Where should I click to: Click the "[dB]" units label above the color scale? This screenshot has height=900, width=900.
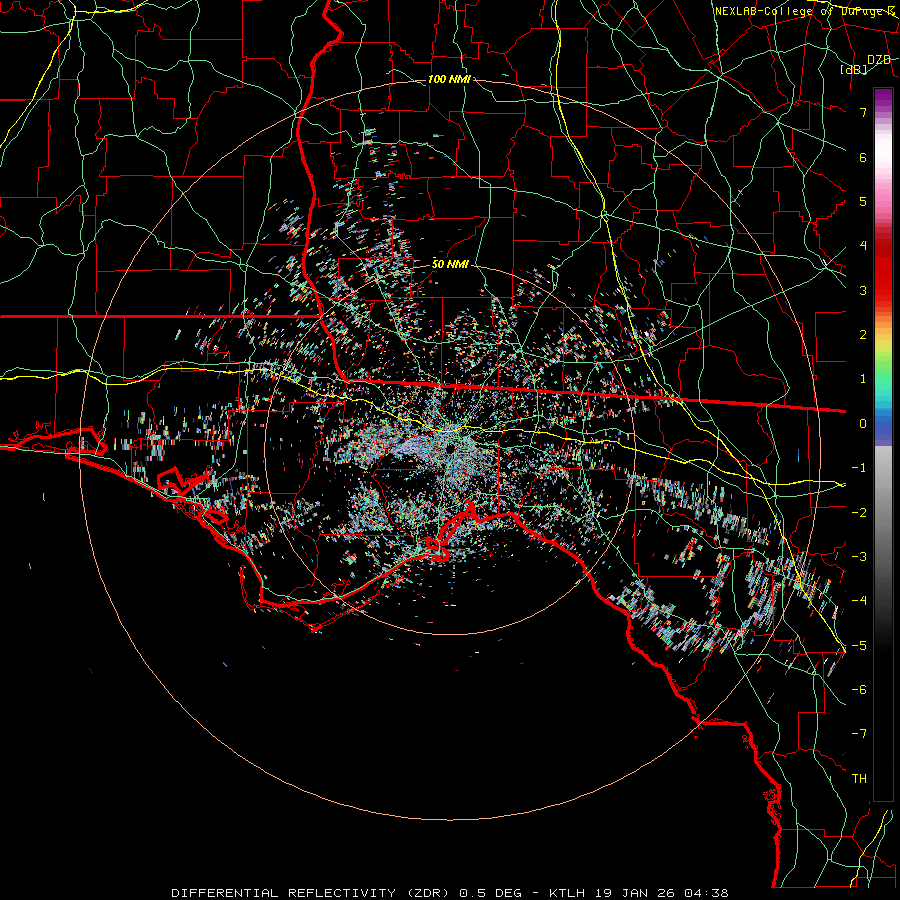click(x=854, y=69)
